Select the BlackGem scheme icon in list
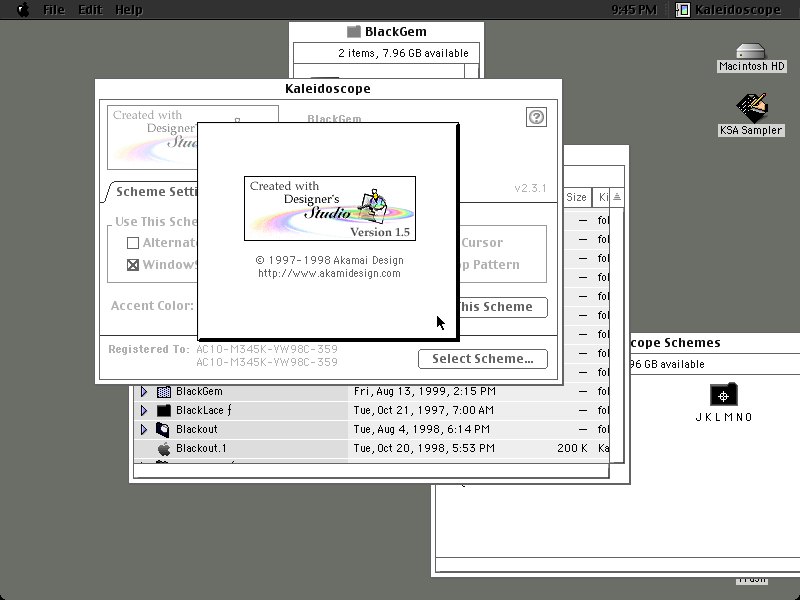 (164, 391)
